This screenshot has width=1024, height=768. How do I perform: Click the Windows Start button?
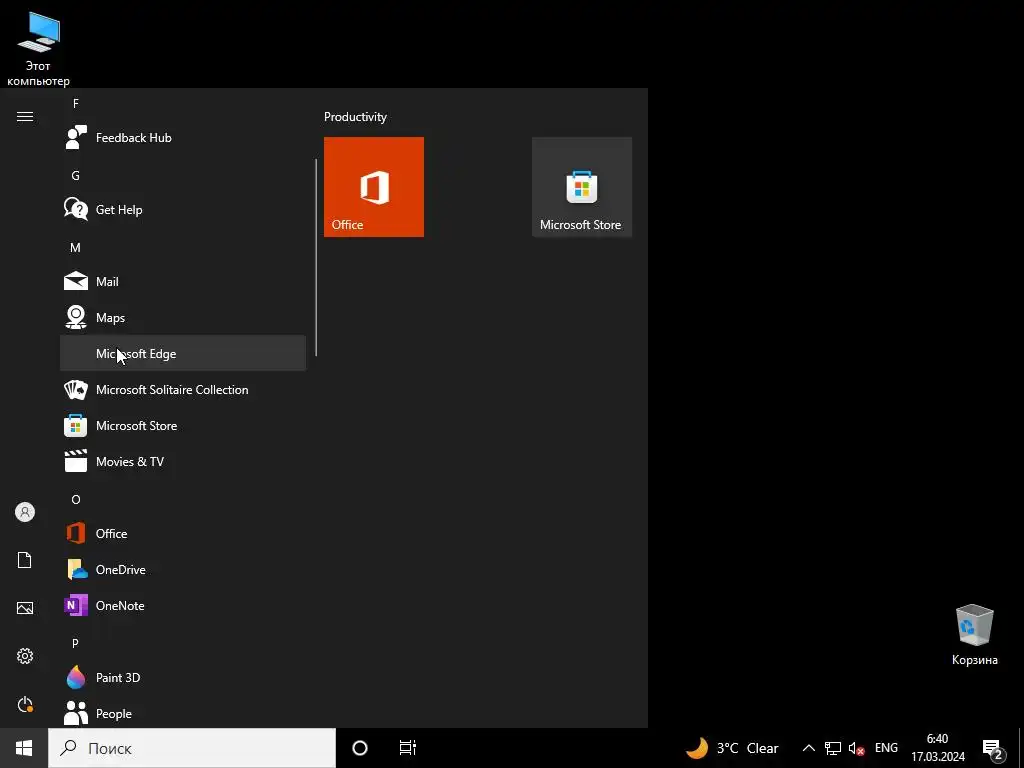[24, 748]
